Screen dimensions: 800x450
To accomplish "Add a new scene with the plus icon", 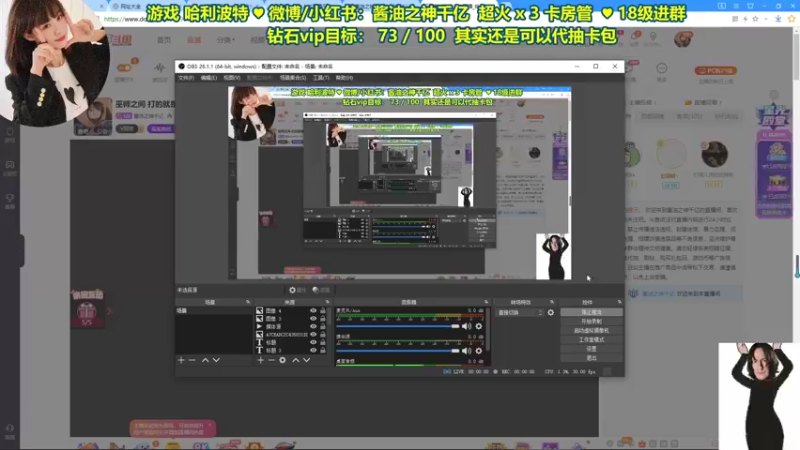I will point(181,360).
